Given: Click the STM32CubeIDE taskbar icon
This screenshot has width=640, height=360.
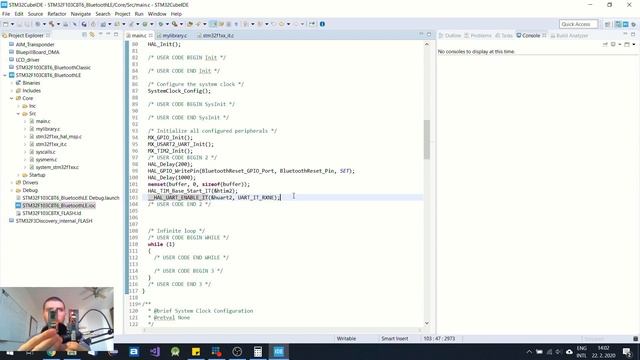Looking at the screenshot, I should [279, 351].
